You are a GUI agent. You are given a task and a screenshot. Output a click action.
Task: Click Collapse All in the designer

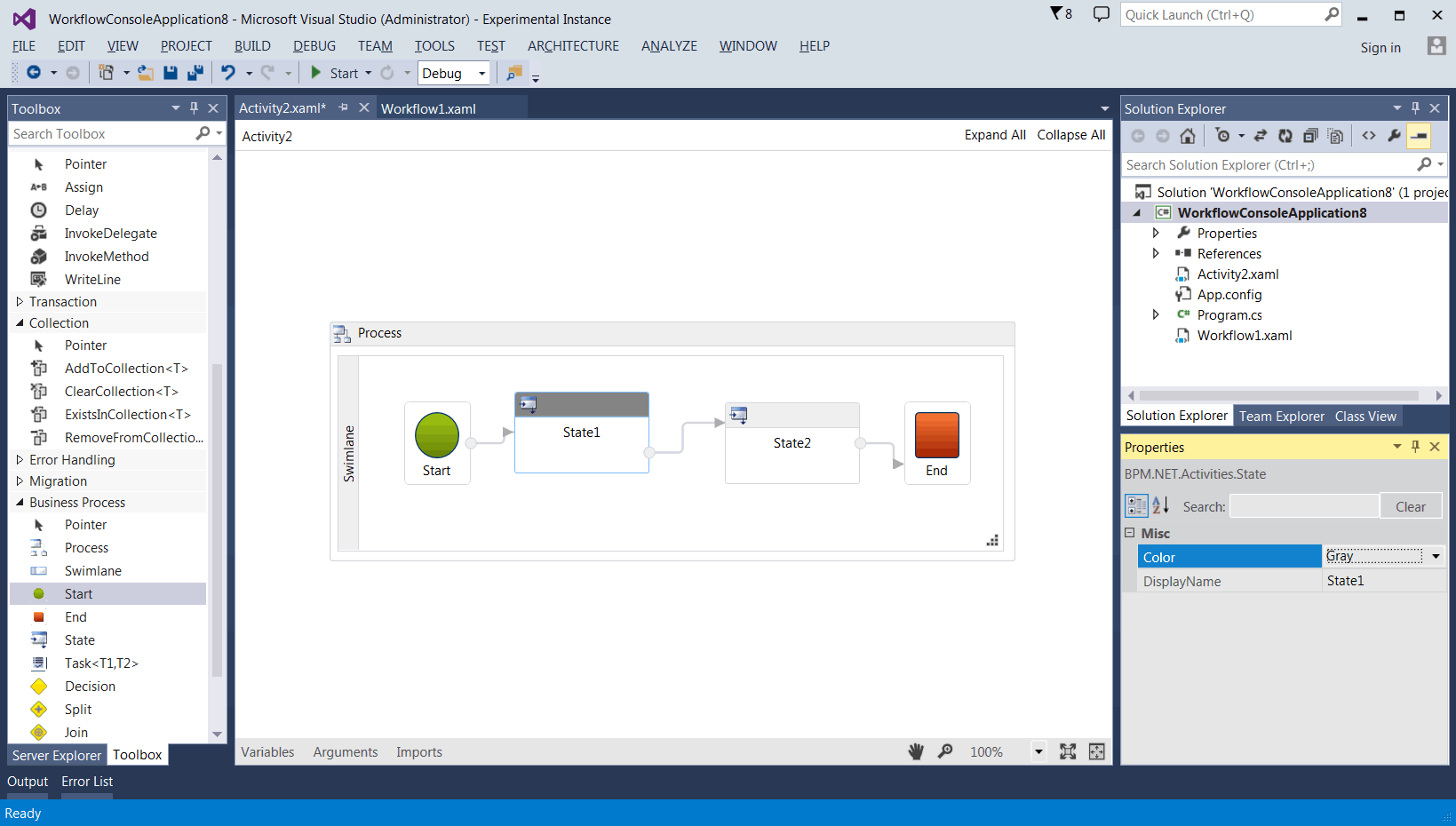point(1071,134)
